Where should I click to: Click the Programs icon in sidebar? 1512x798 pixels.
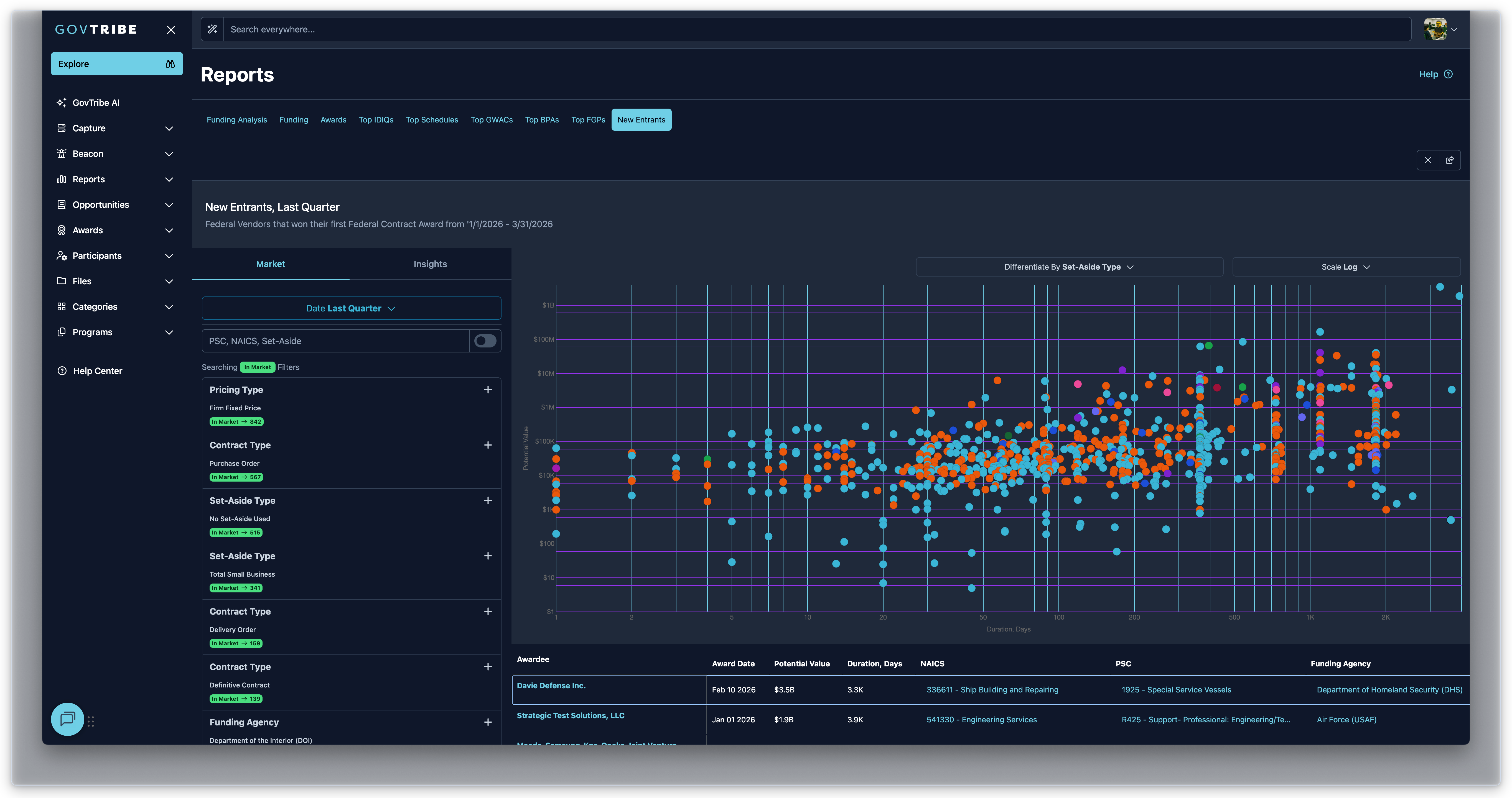[62, 332]
